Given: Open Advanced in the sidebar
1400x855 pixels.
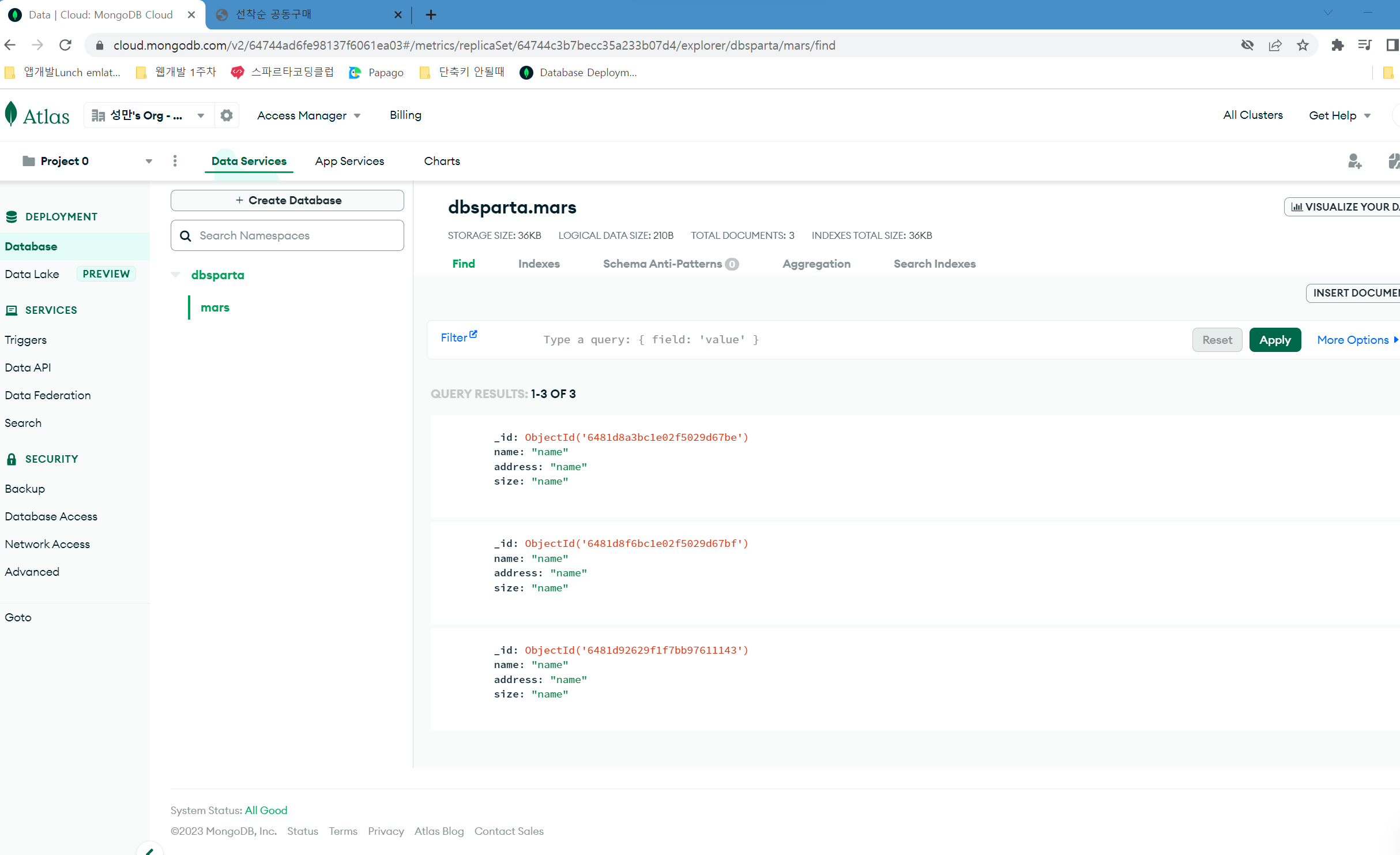Looking at the screenshot, I should tap(32, 572).
